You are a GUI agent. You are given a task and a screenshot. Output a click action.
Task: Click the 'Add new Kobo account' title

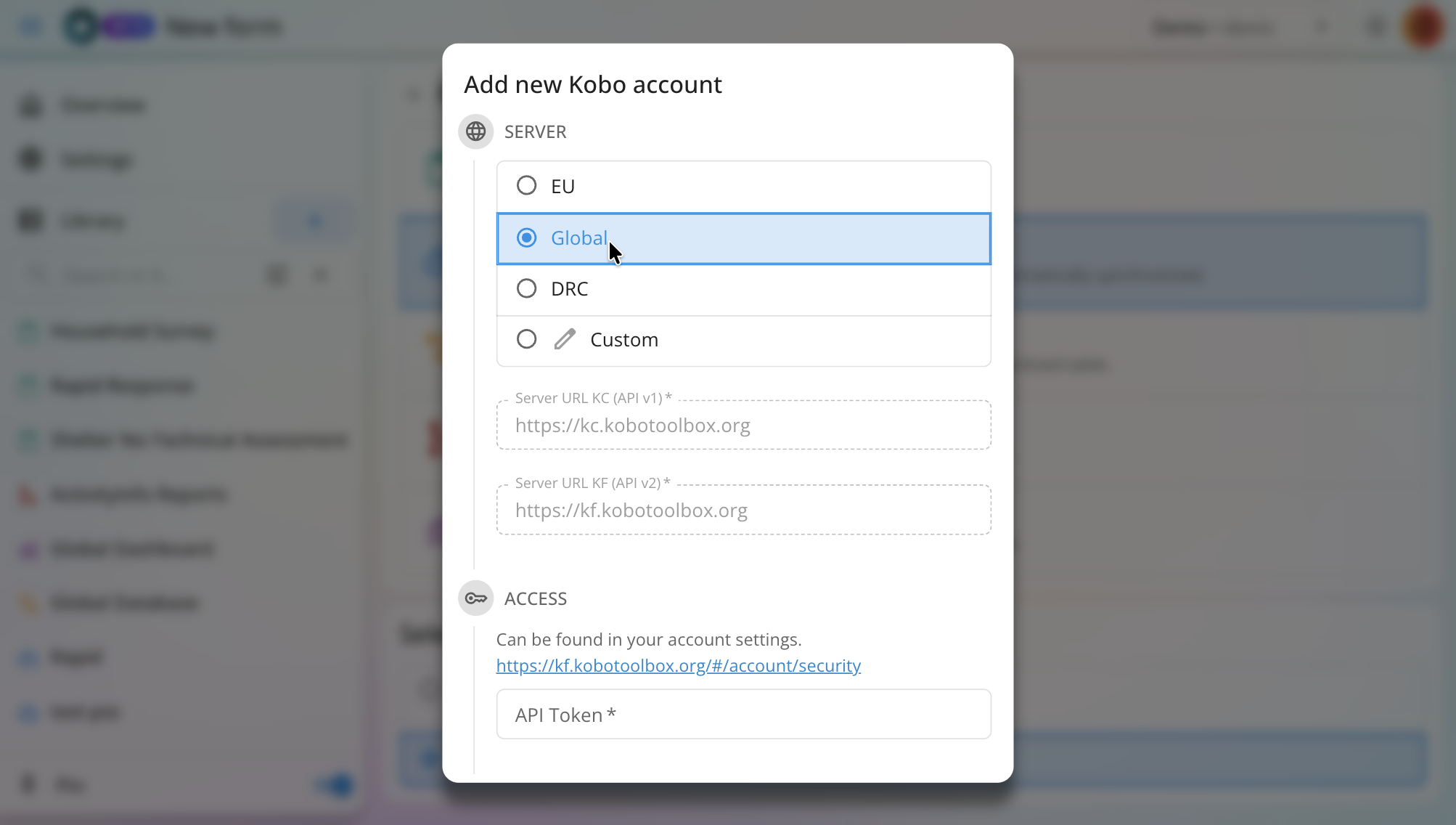coord(592,85)
